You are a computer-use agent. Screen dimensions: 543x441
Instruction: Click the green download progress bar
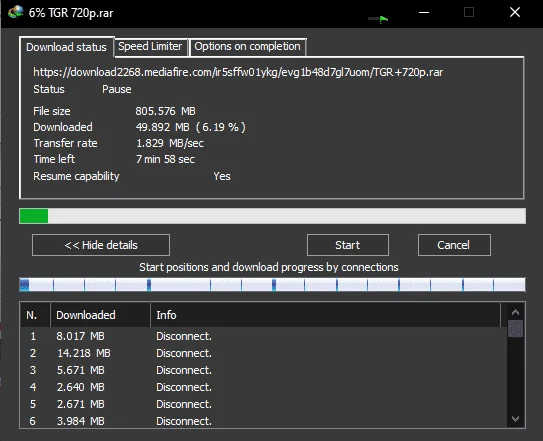click(x=272, y=216)
